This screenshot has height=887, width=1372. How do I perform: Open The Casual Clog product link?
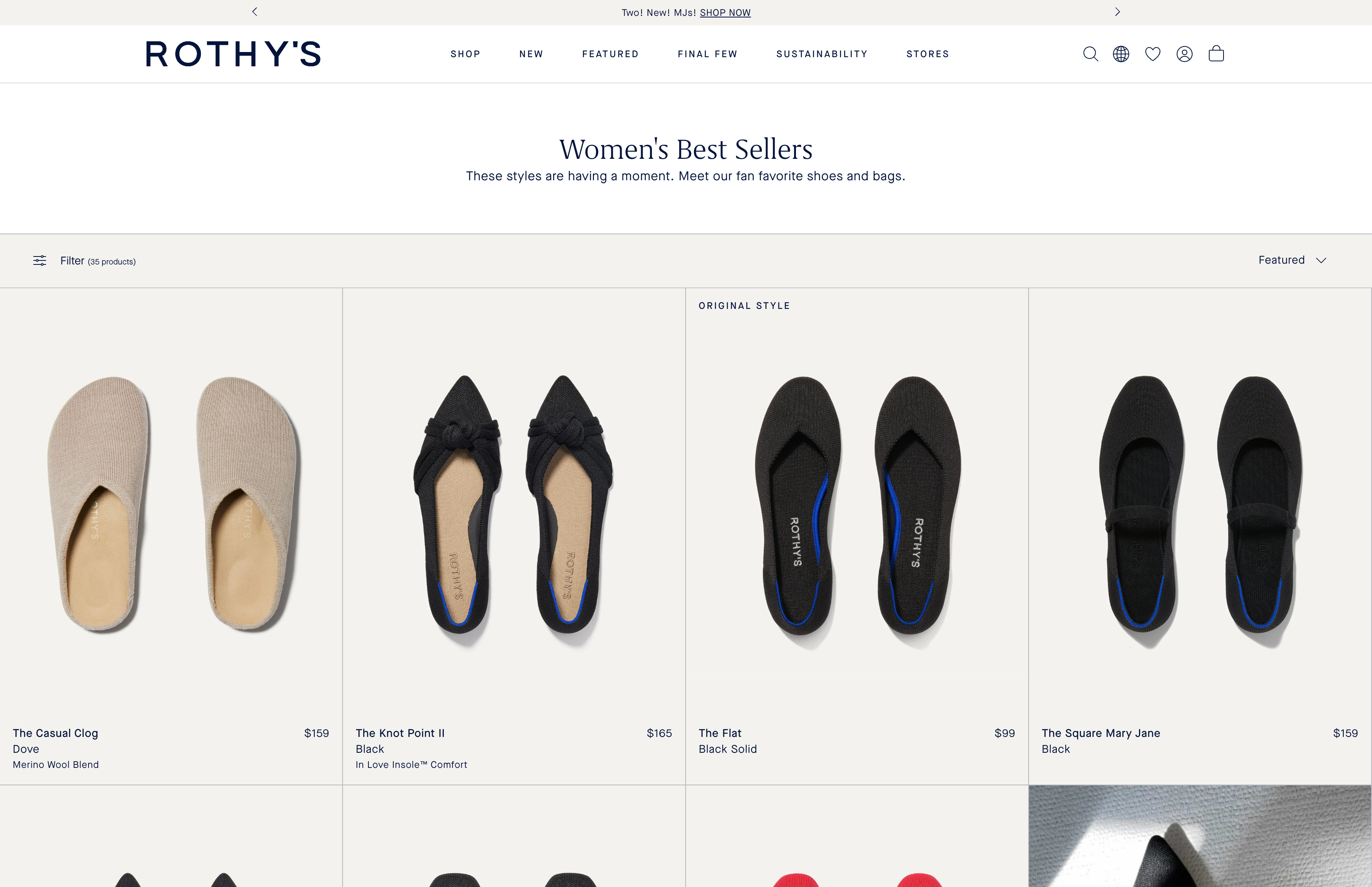[55, 733]
